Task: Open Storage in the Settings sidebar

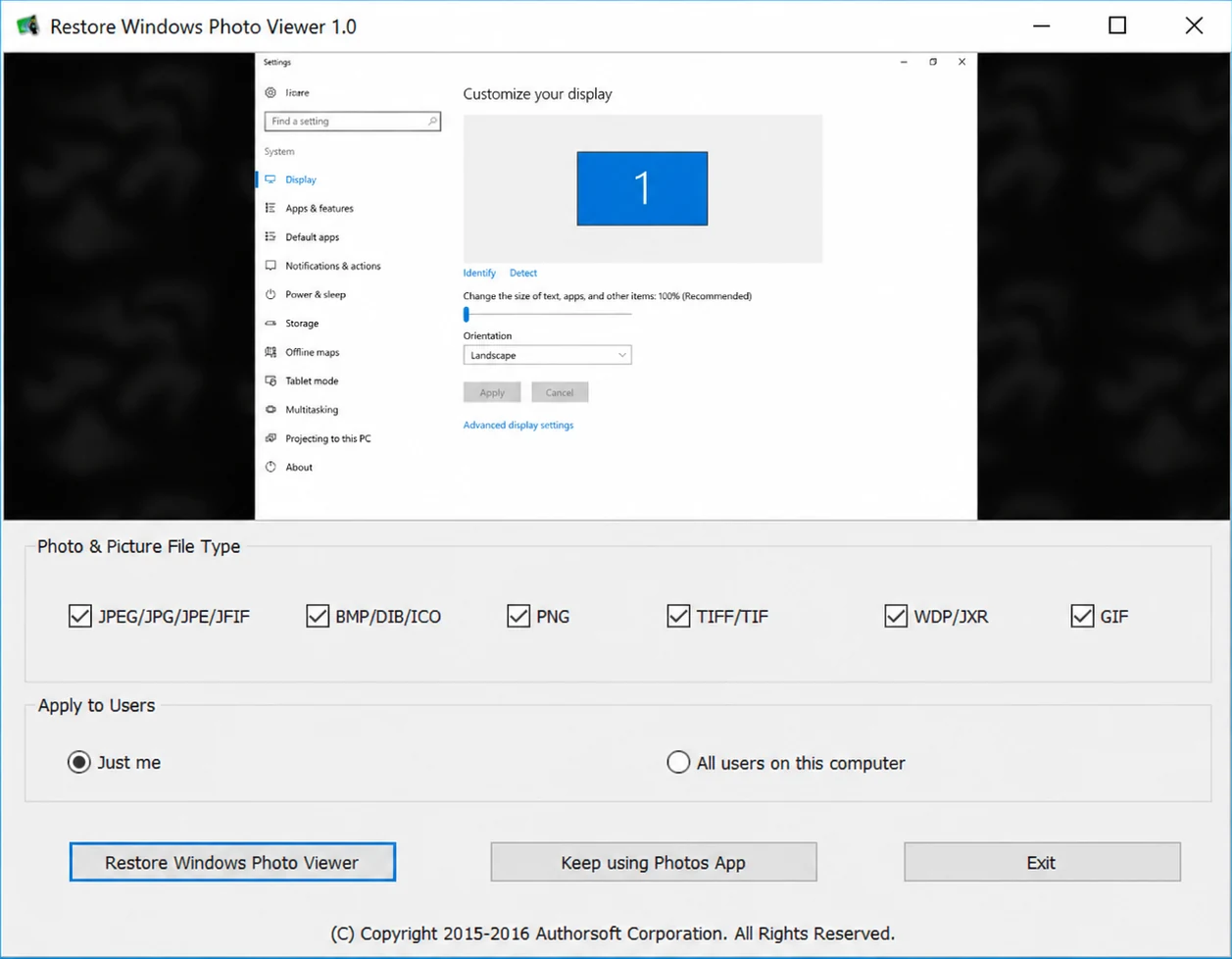Action: pyautogui.click(x=302, y=323)
